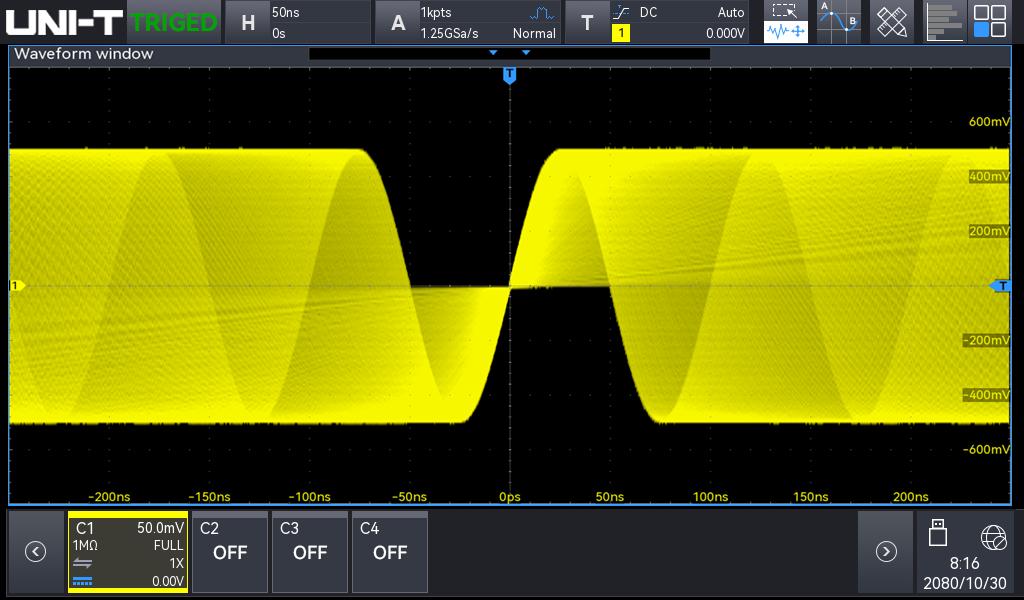This screenshot has height=600, width=1024.
Task: Click the waveform move/pan icon
Action: pos(786,33)
